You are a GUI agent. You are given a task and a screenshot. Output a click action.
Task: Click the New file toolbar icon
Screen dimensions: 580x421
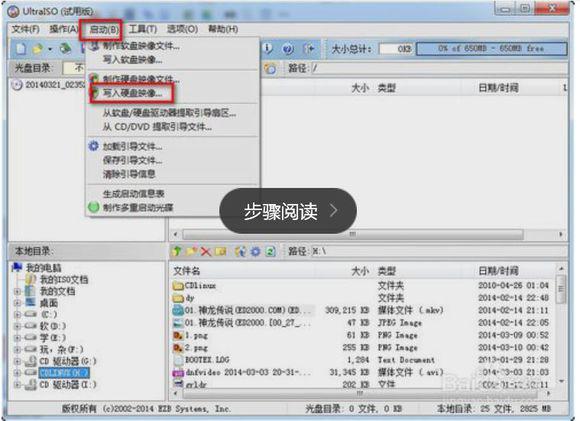coord(21,48)
